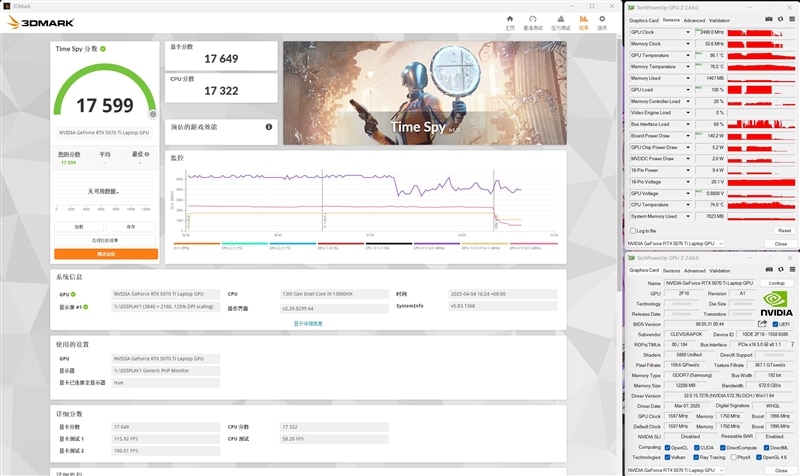Viewport: 800px width, 476px height.
Task: Expand the GPU Clock sensor dropdown arrow
Action: pos(688,32)
